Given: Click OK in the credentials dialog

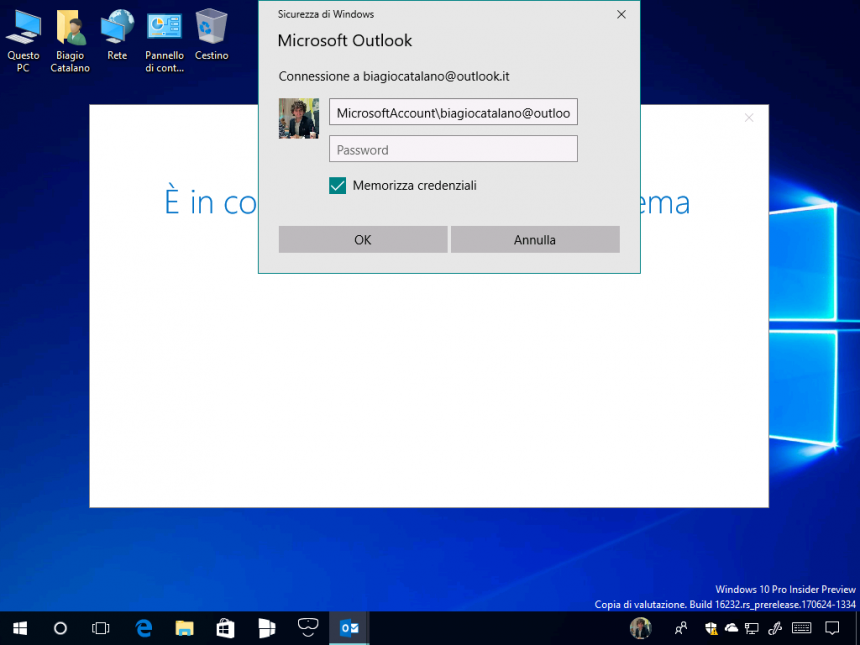Looking at the screenshot, I should 363,240.
